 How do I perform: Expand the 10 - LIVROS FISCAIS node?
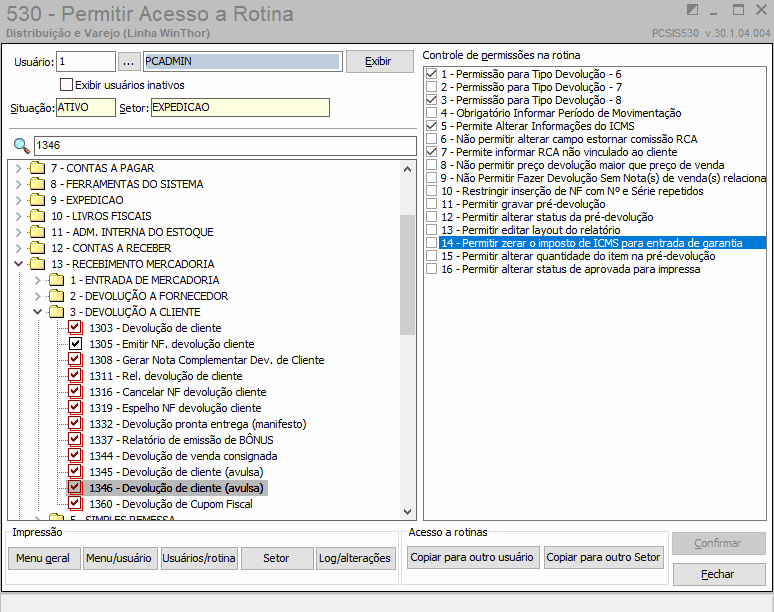click(x=19, y=216)
